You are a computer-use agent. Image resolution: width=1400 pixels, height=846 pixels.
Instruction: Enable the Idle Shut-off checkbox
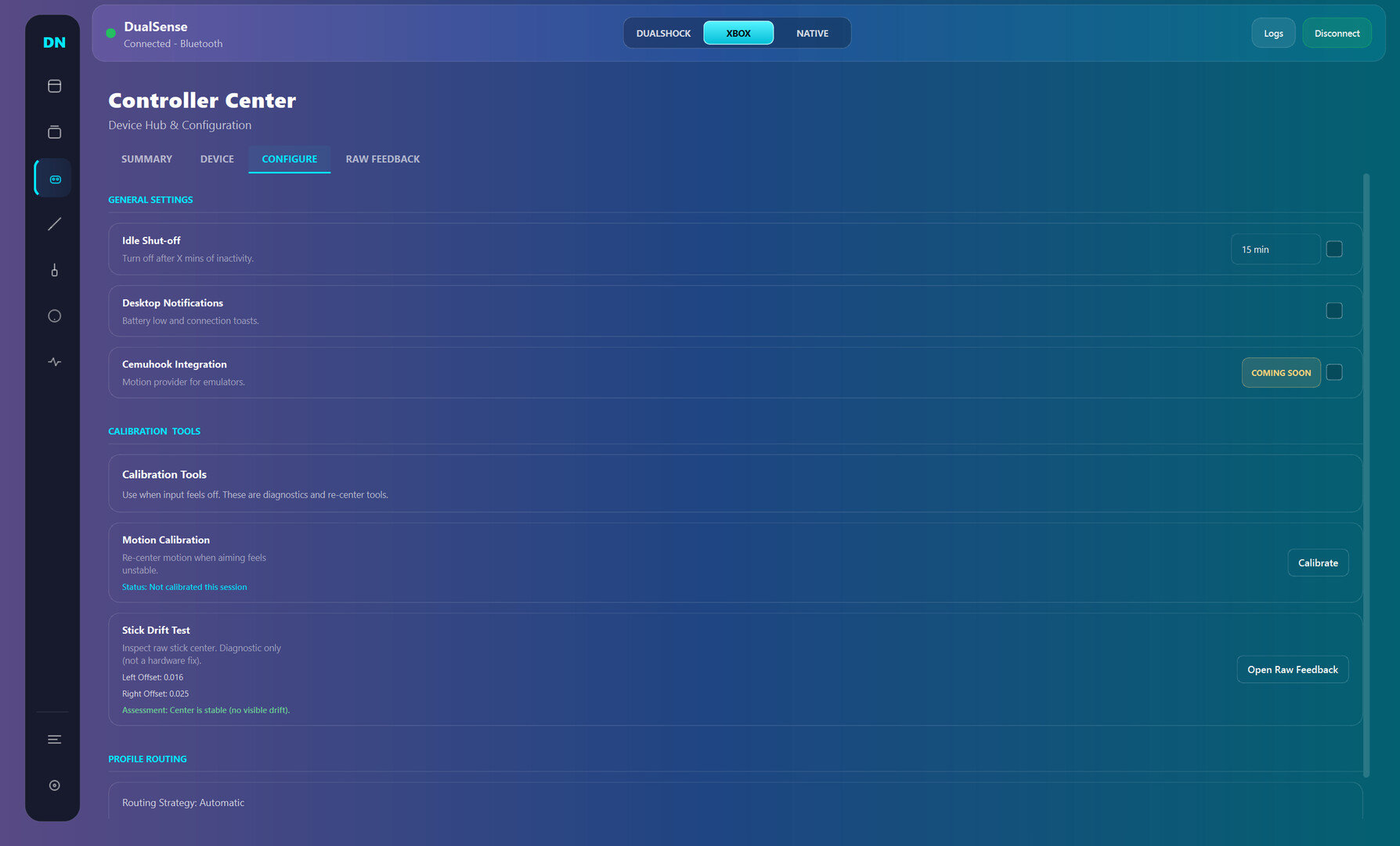1334,249
